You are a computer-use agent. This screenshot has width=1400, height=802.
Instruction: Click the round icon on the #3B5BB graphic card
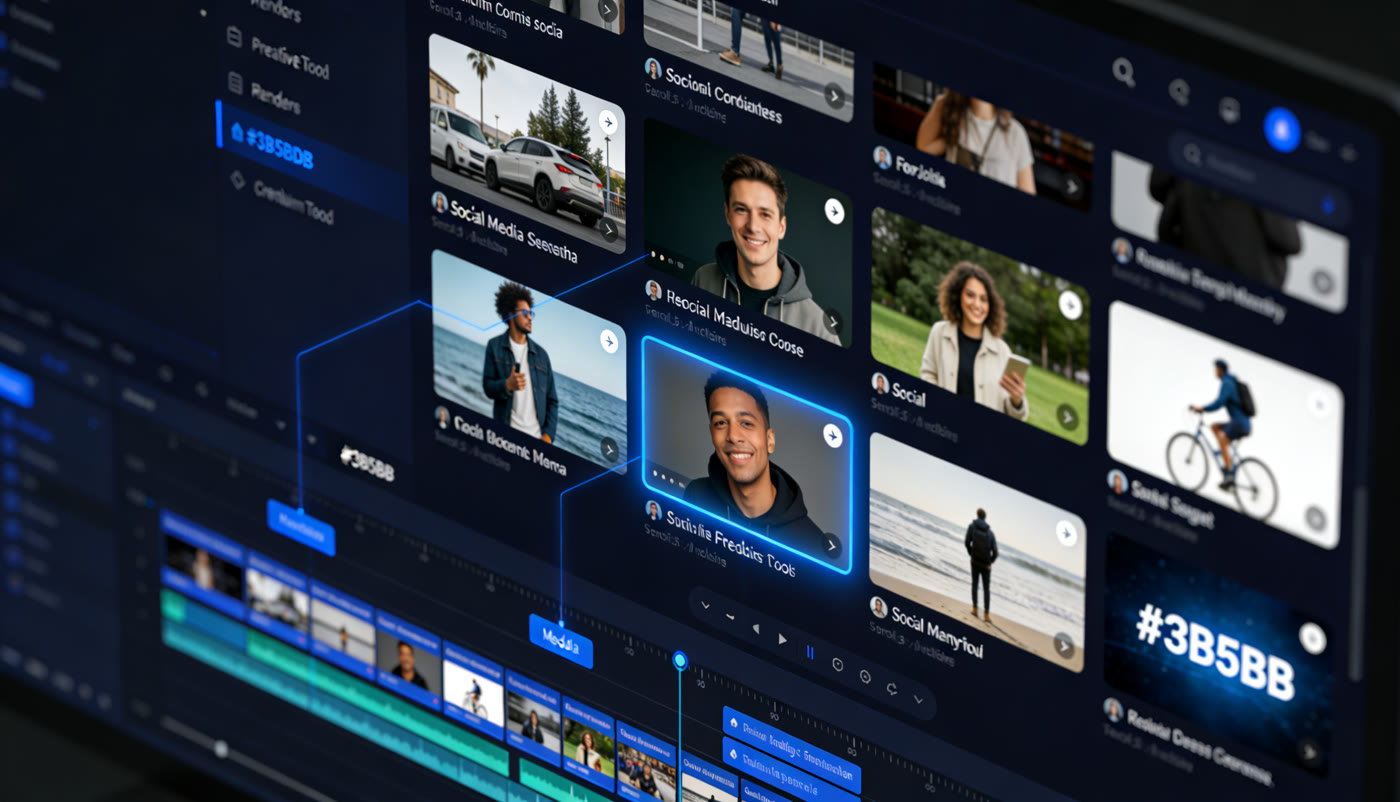[1312, 638]
